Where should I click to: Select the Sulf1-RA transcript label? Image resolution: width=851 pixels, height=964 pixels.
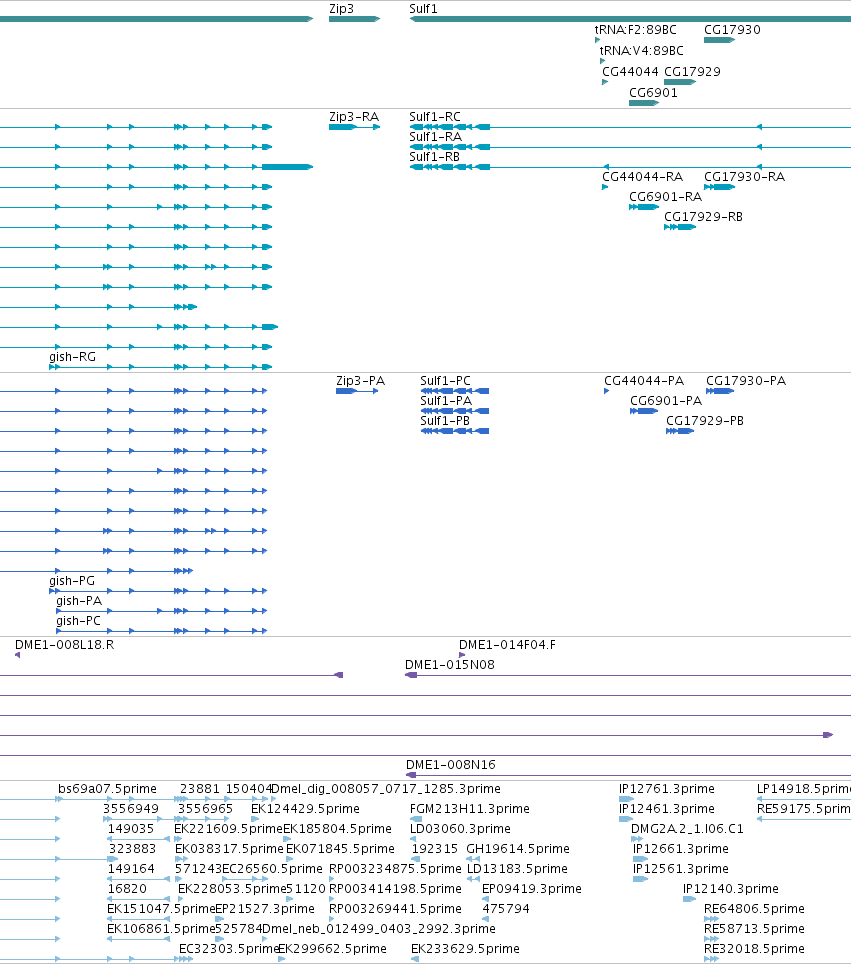coord(435,136)
